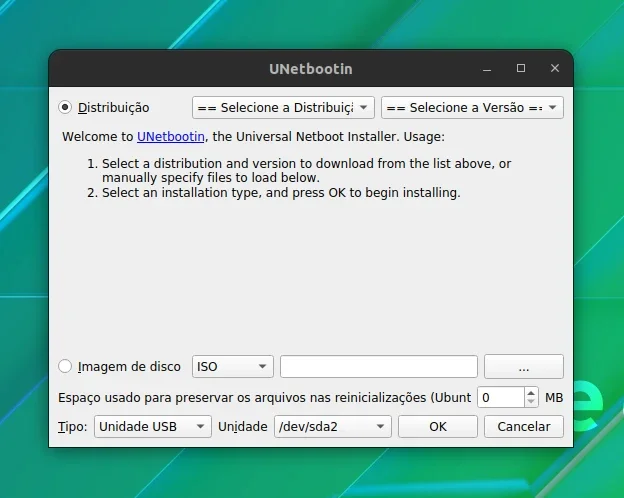Click the Cancelar button
The width and height of the screenshot is (624, 498).
(524, 427)
